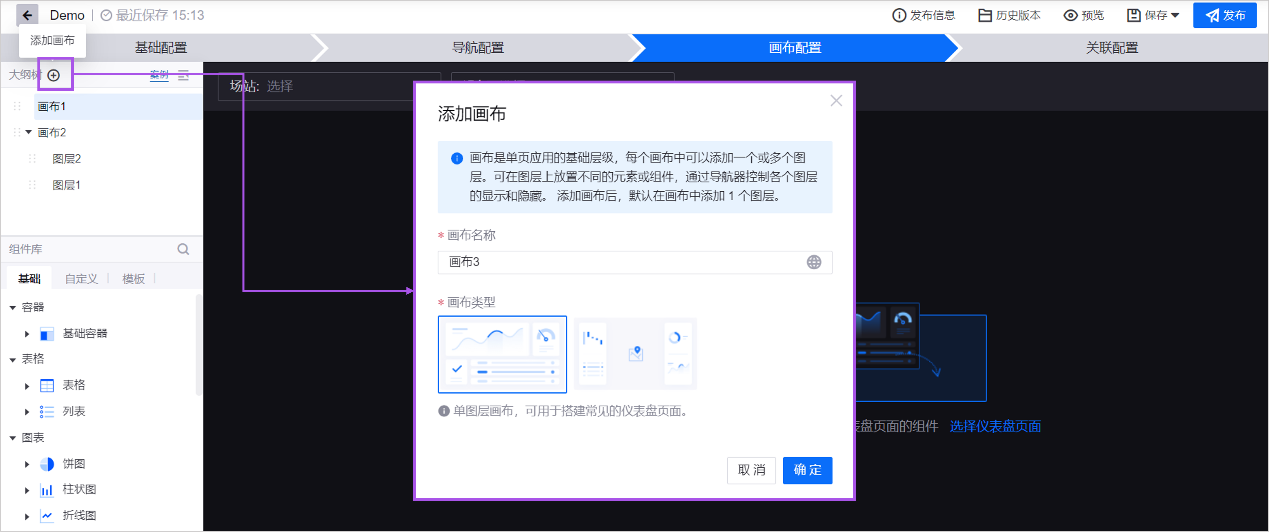
Task: Switch to the 自定义 components tab
Action: (81, 279)
